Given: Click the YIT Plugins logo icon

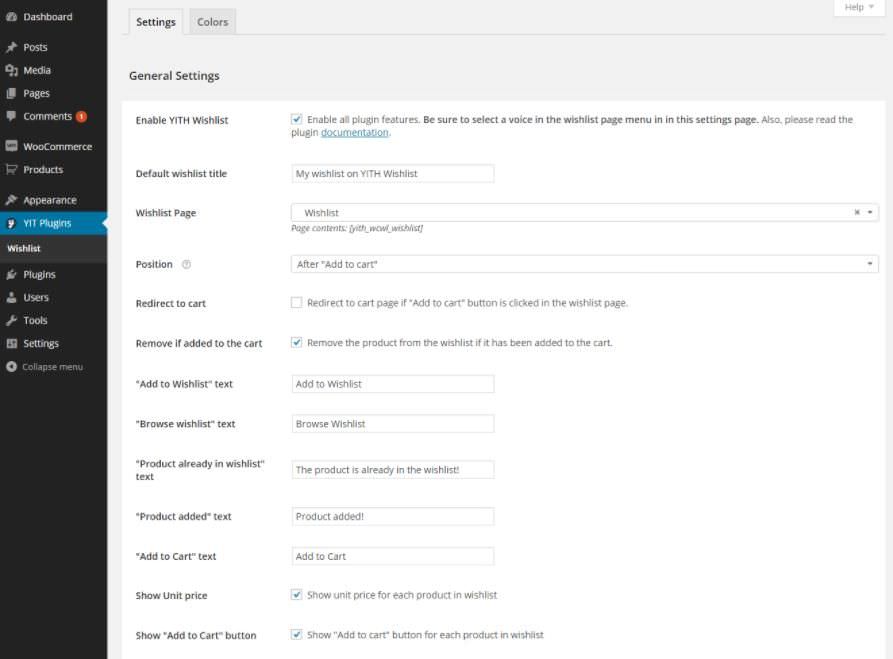Looking at the screenshot, I should [11, 223].
